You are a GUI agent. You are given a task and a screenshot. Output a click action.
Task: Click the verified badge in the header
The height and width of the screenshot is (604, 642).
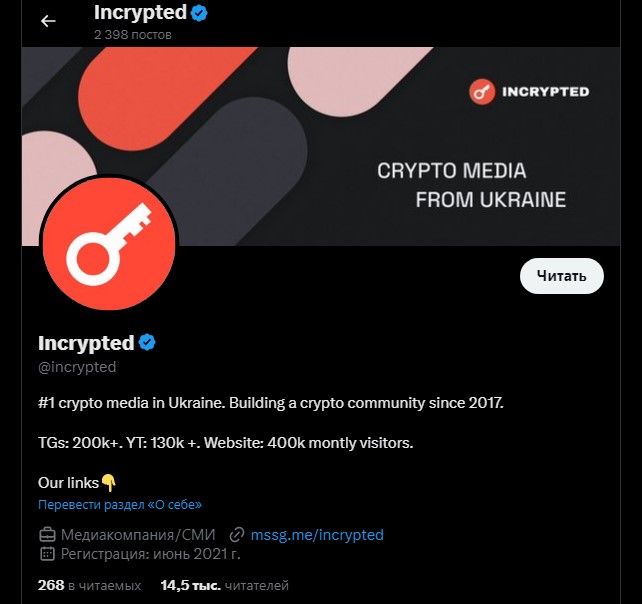click(199, 13)
